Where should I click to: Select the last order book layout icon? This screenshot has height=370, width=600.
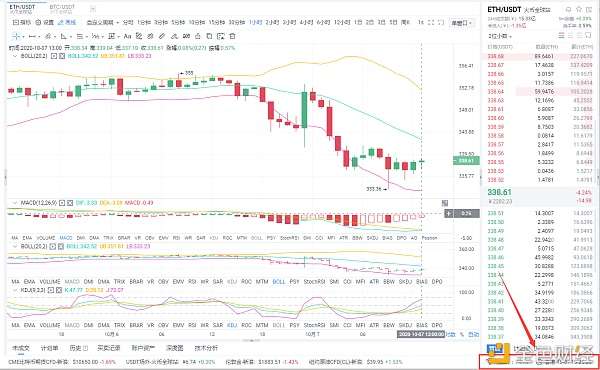click(x=588, y=36)
